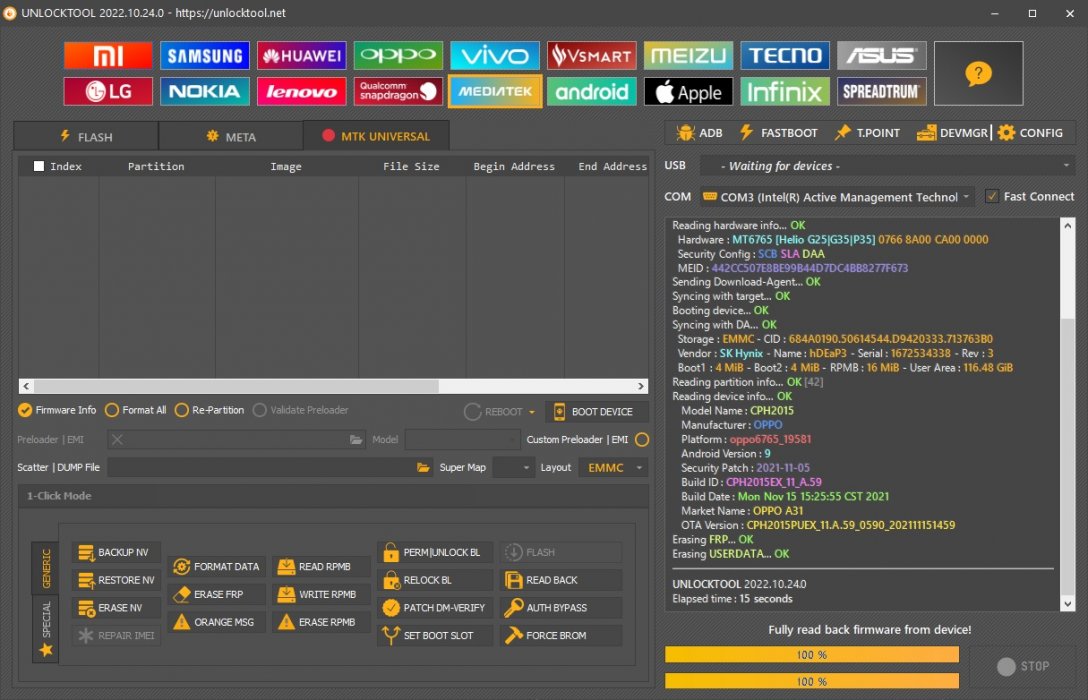Image resolution: width=1088 pixels, height=700 pixels.
Task: Click ERASE FRP
Action: (x=216, y=595)
